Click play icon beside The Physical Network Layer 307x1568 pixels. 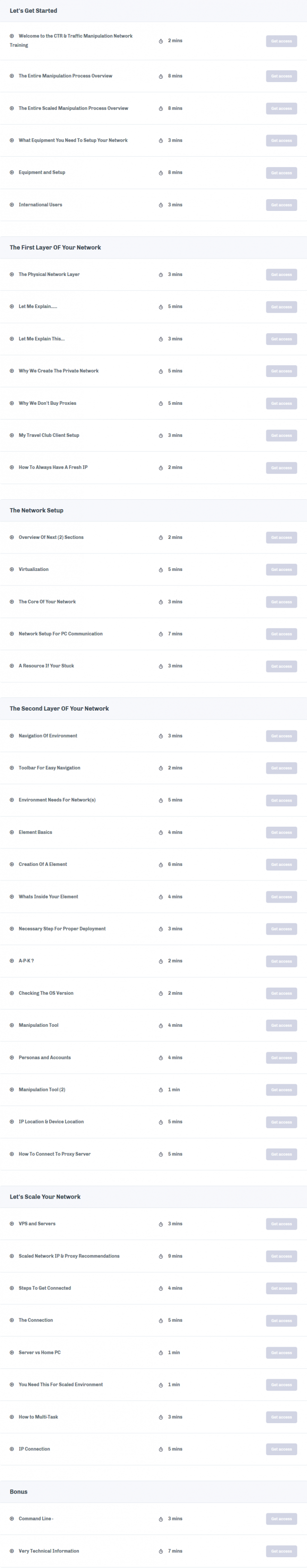coord(12,275)
